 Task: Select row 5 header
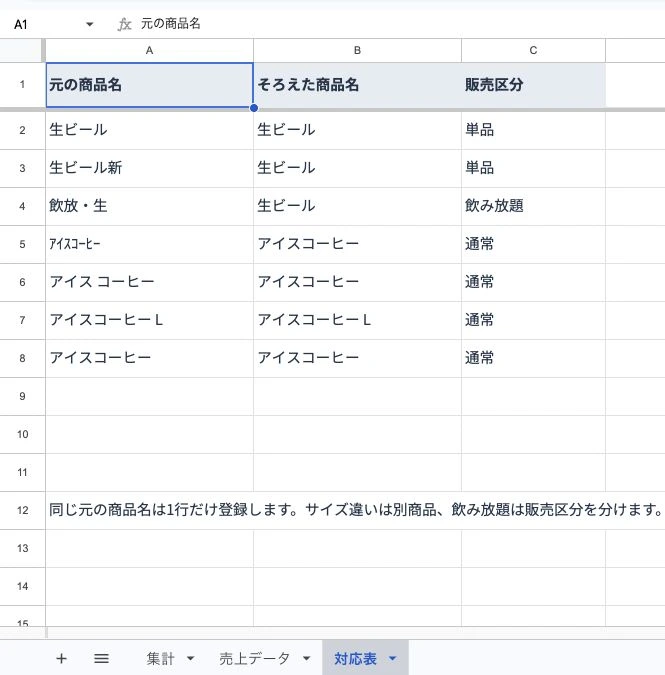pos(22,245)
